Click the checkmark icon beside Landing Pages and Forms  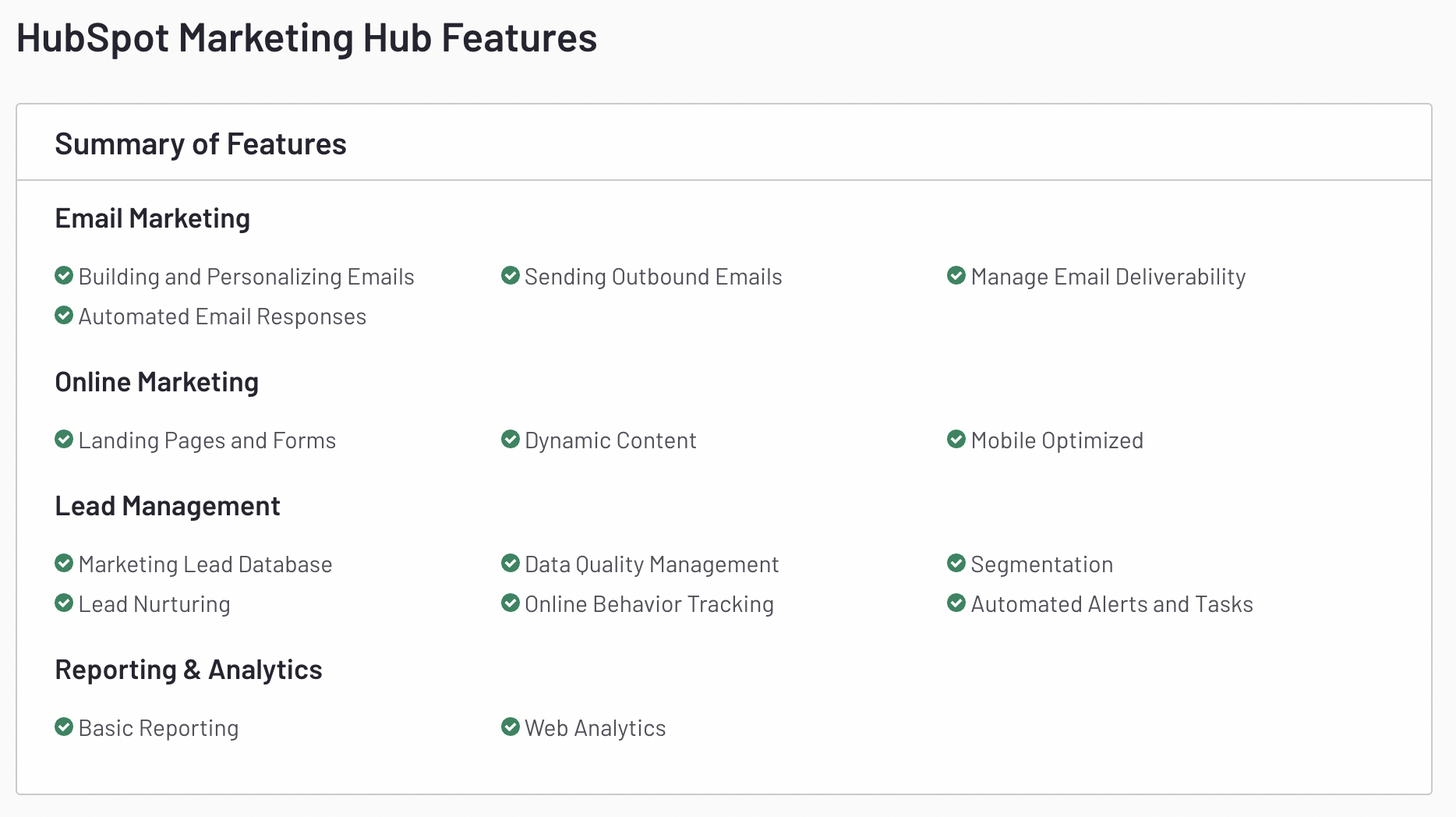click(x=64, y=439)
